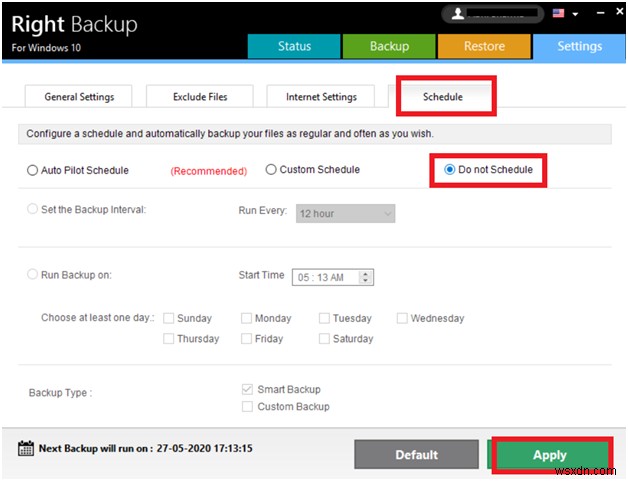Image resolution: width=628 pixels, height=481 pixels.
Task: Select the Exclude Files sub-tab
Action: 199,97
